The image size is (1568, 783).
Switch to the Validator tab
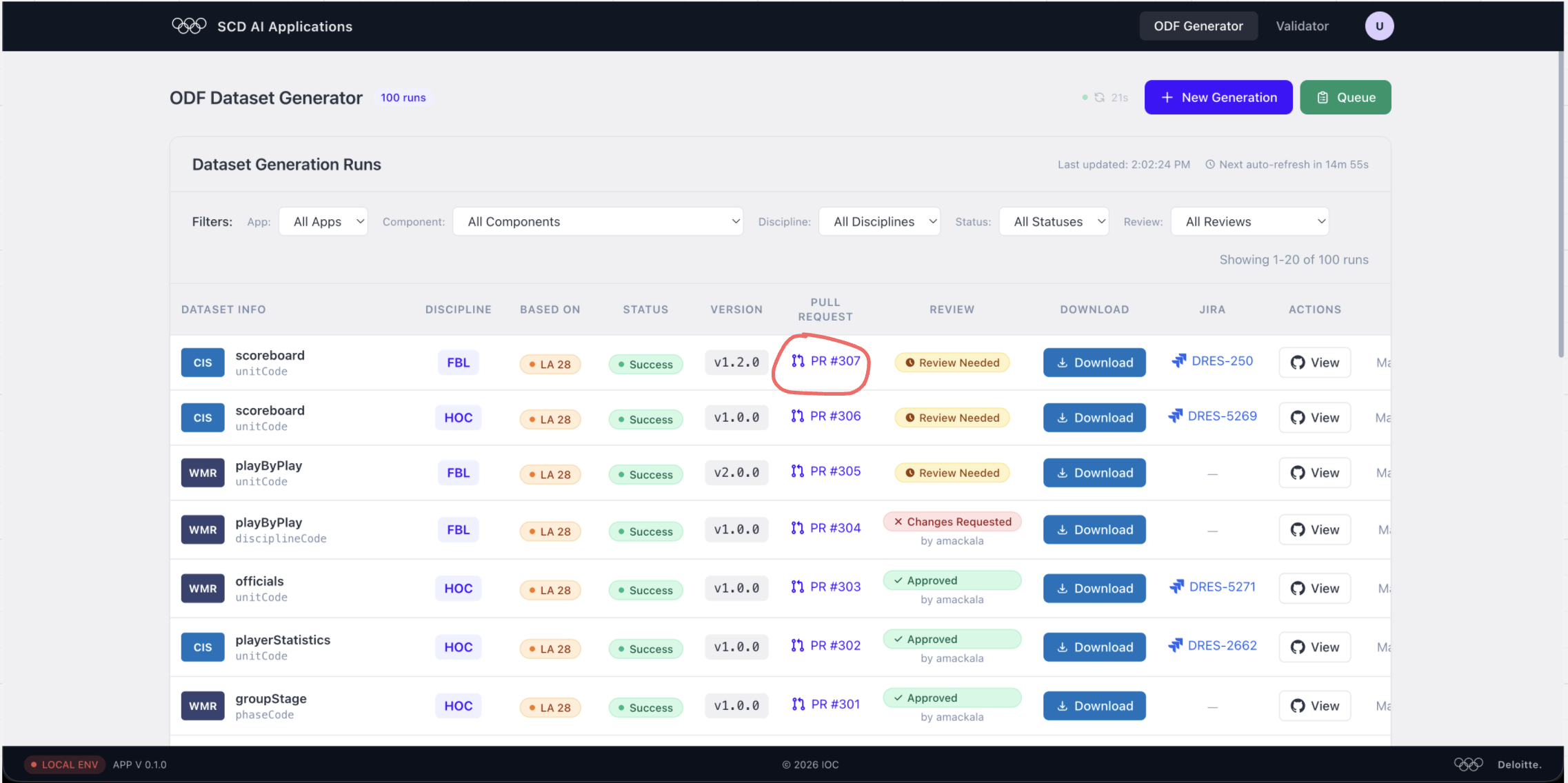[1302, 26]
